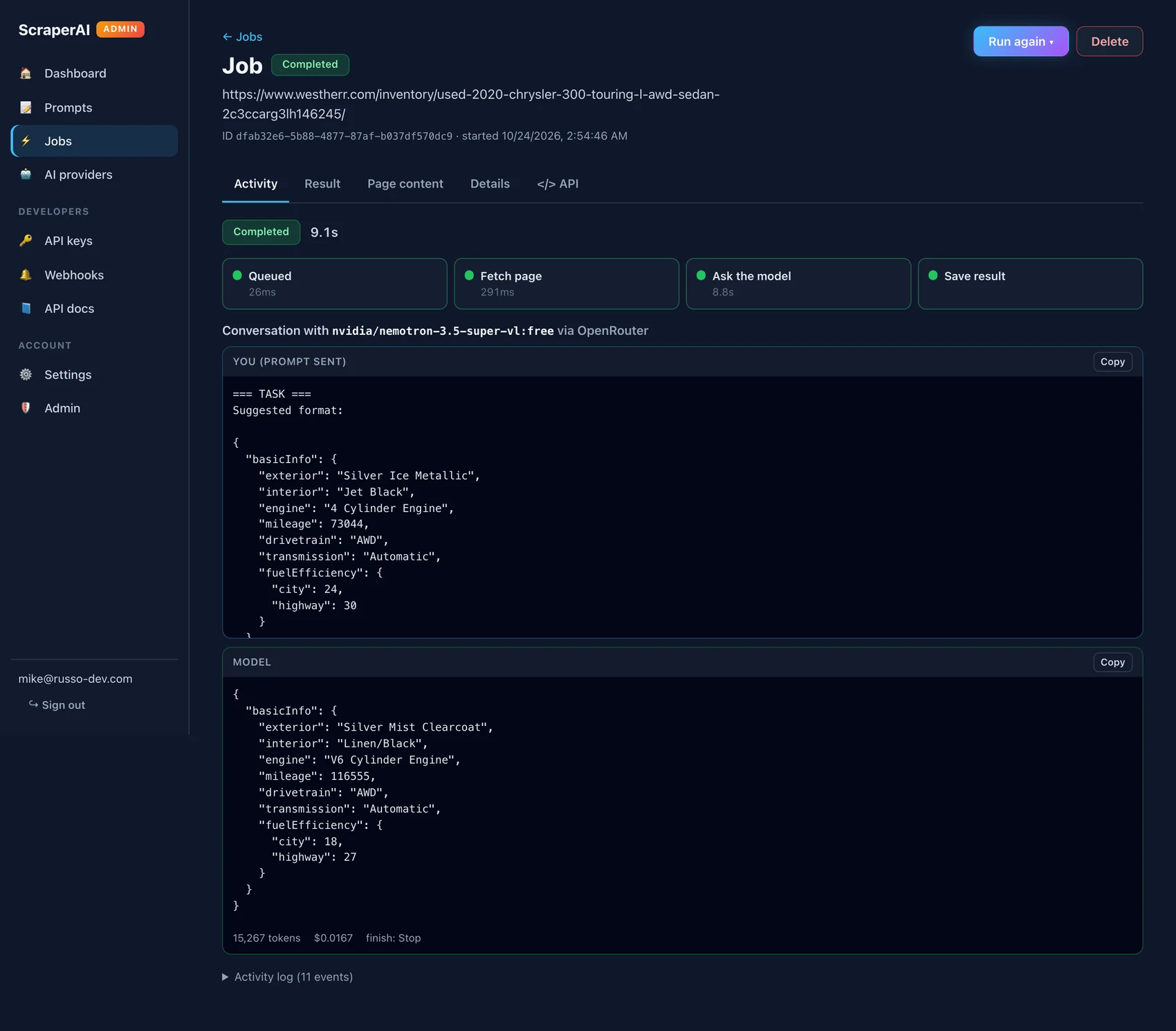Click the 15,267 tokens text
The image size is (1176, 1031).
pos(266,938)
